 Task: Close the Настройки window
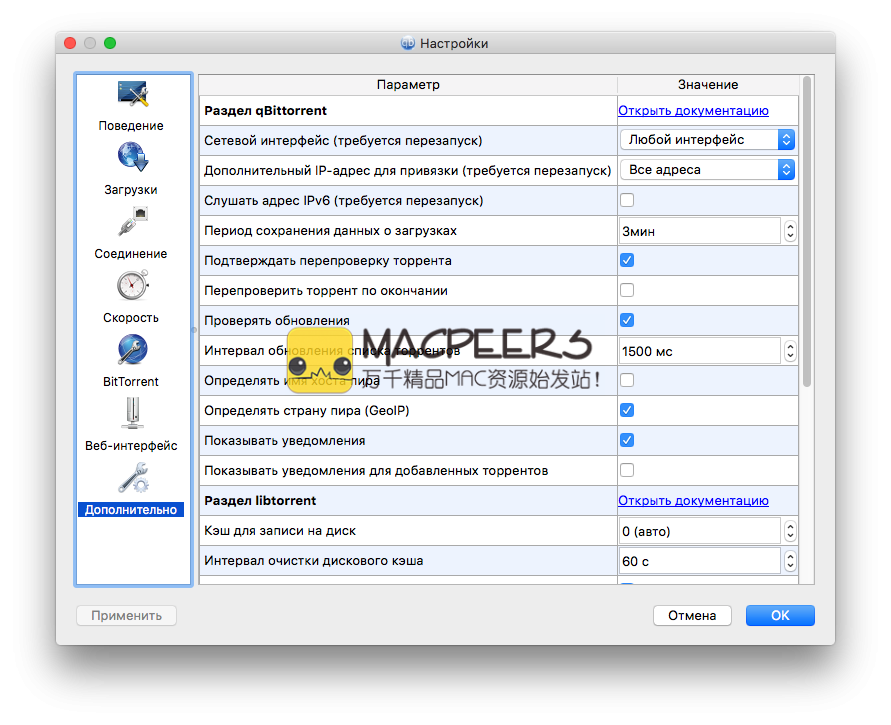(70, 43)
